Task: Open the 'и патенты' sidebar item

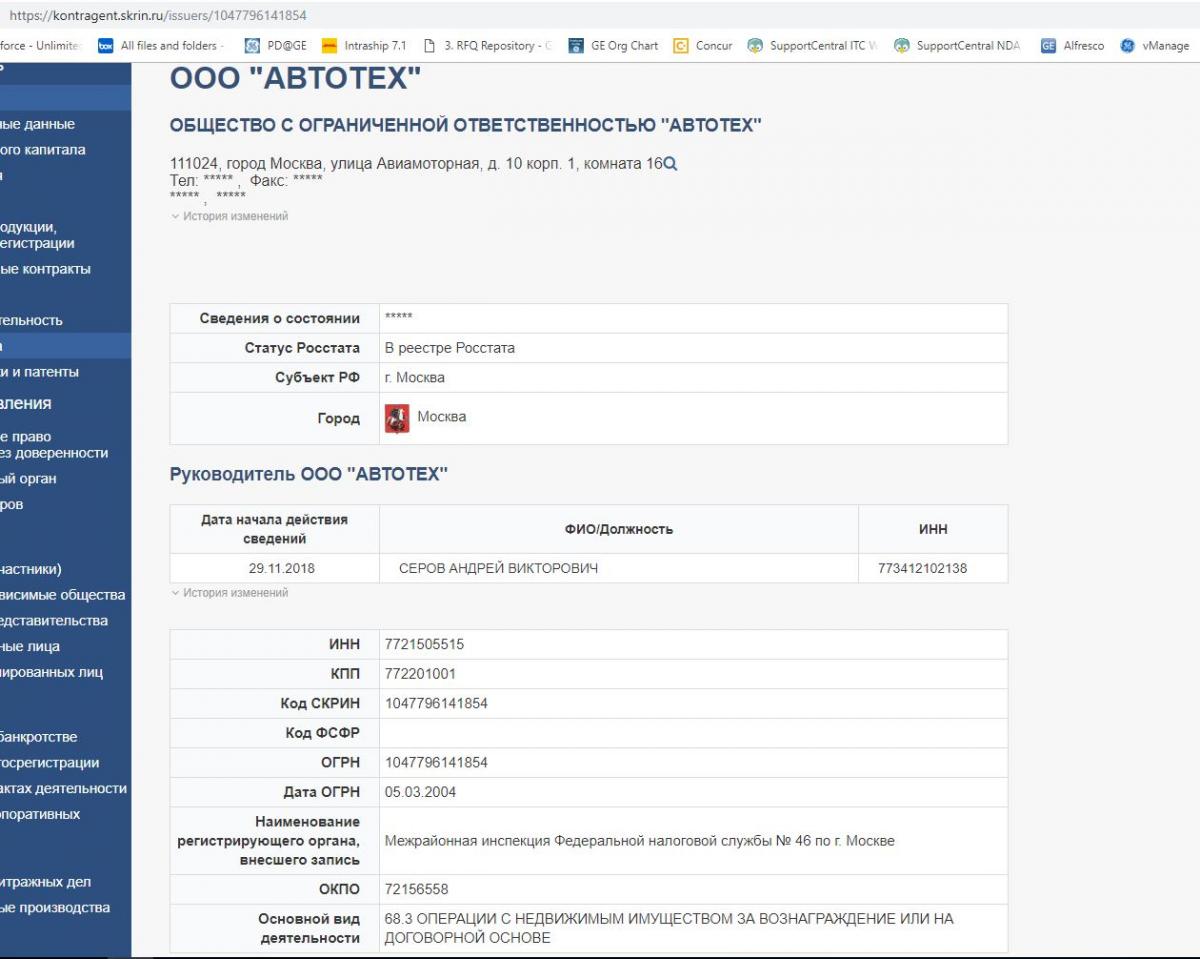Action: pyautogui.click(x=40, y=372)
